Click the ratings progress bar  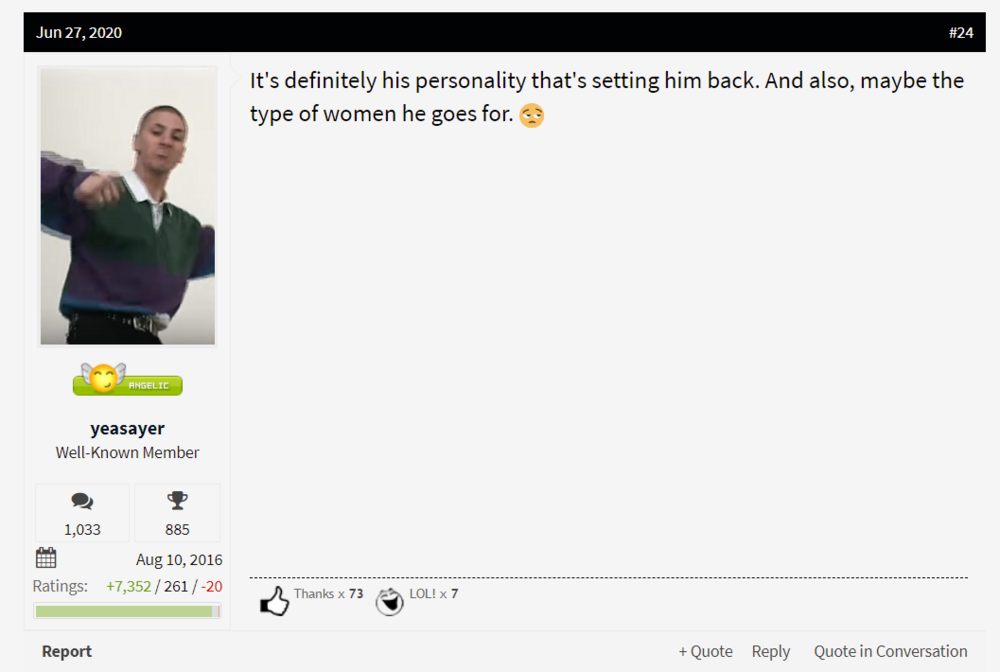point(128,611)
